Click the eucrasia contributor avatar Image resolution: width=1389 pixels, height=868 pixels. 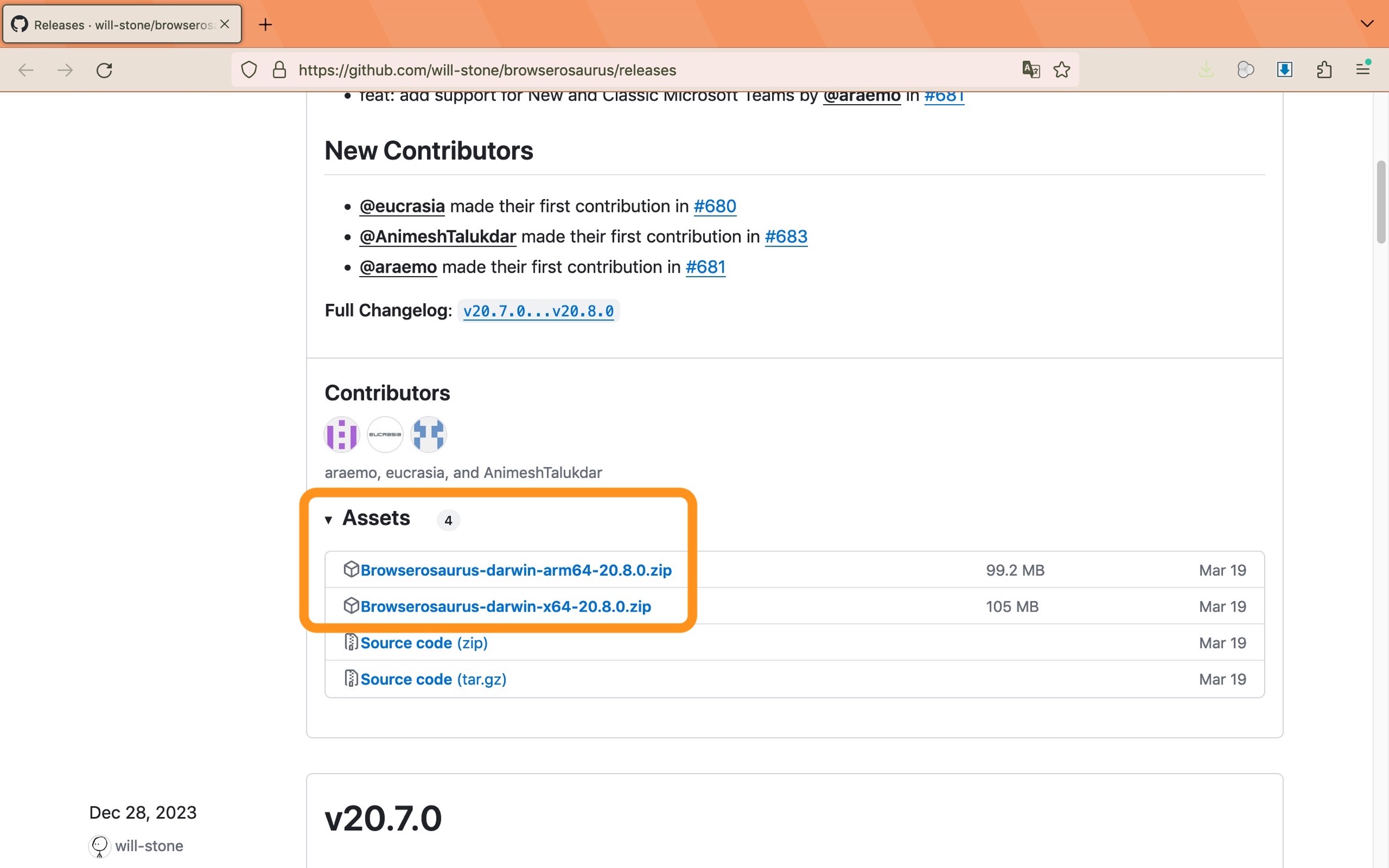click(x=385, y=434)
